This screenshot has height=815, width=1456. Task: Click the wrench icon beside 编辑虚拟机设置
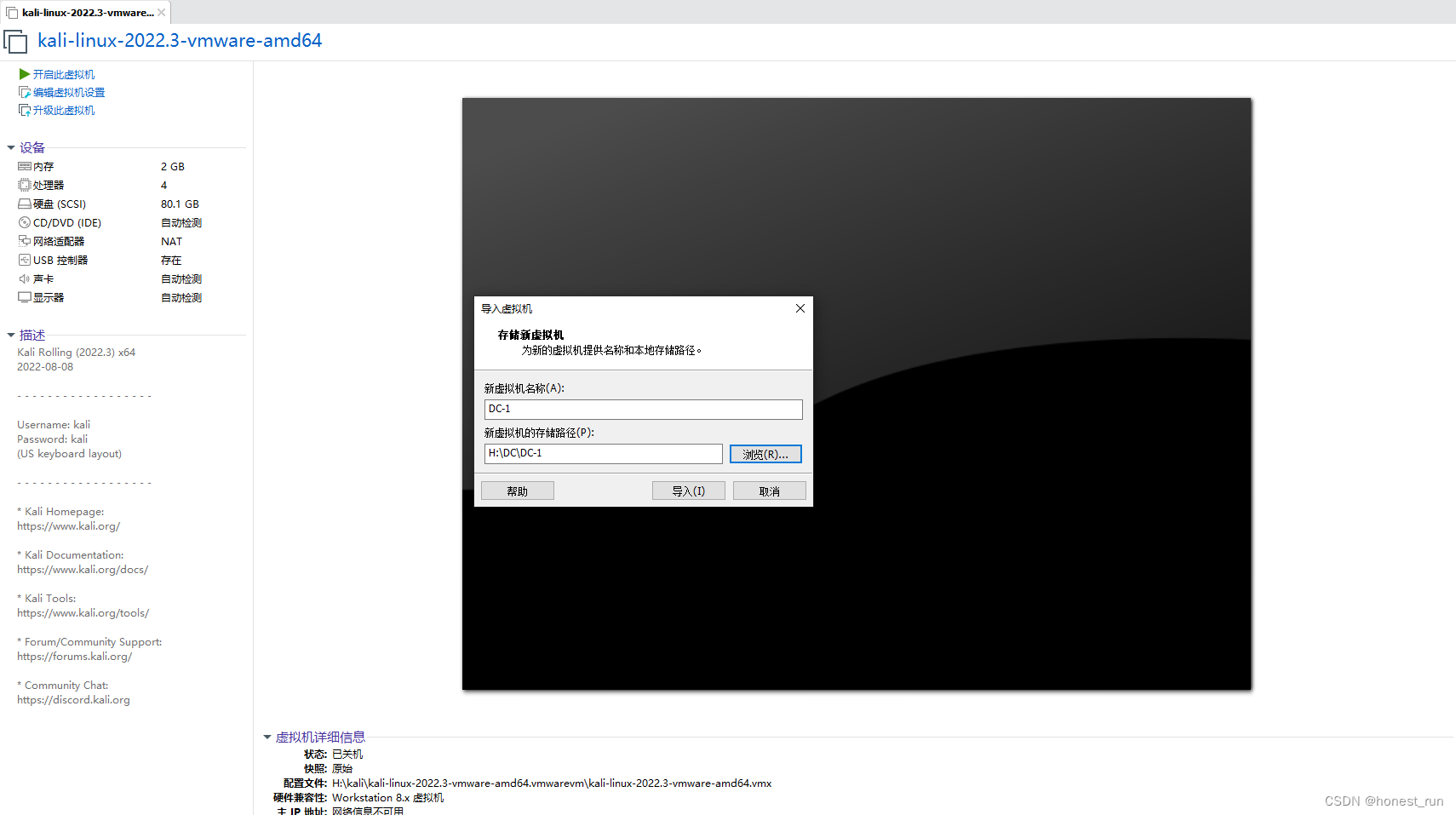coord(24,92)
